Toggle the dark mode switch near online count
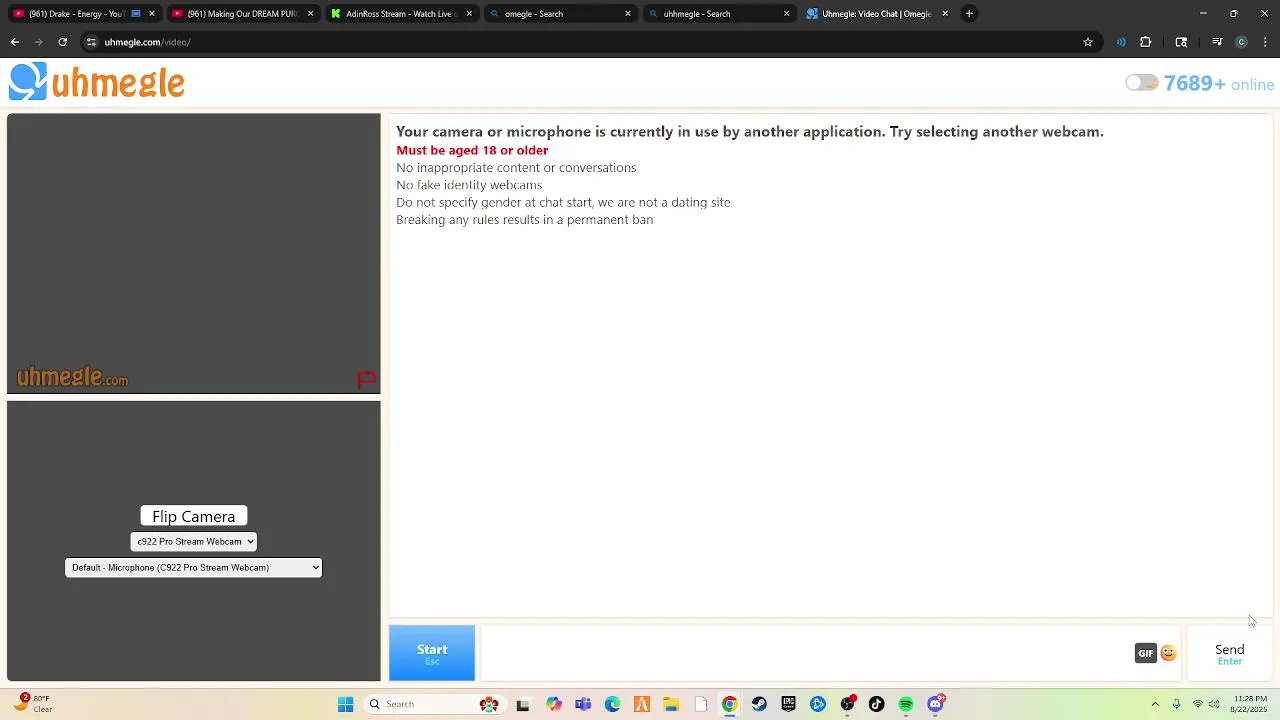The image size is (1280, 720). 1141,83
